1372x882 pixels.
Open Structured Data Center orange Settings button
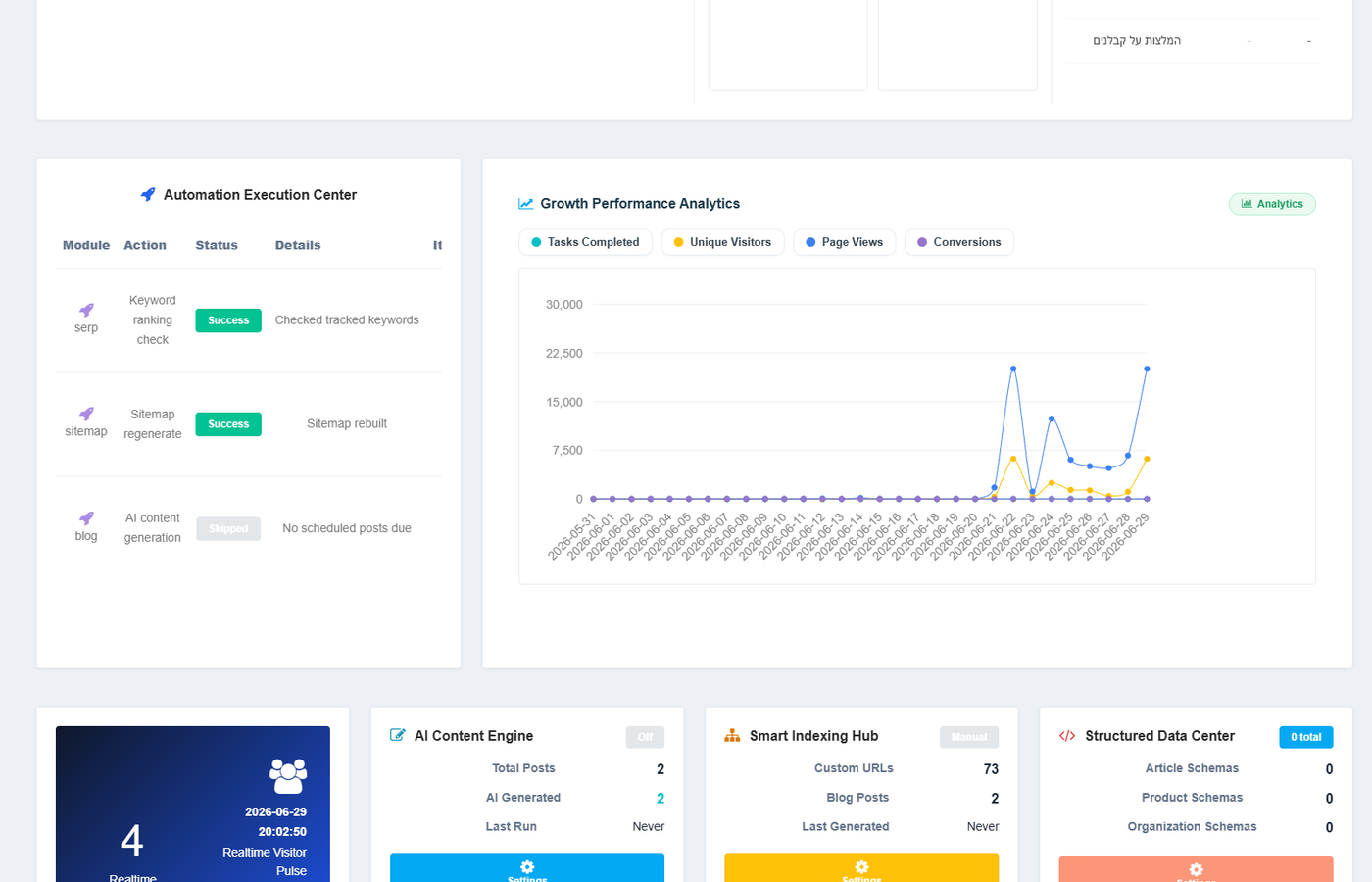pyautogui.click(x=1196, y=869)
